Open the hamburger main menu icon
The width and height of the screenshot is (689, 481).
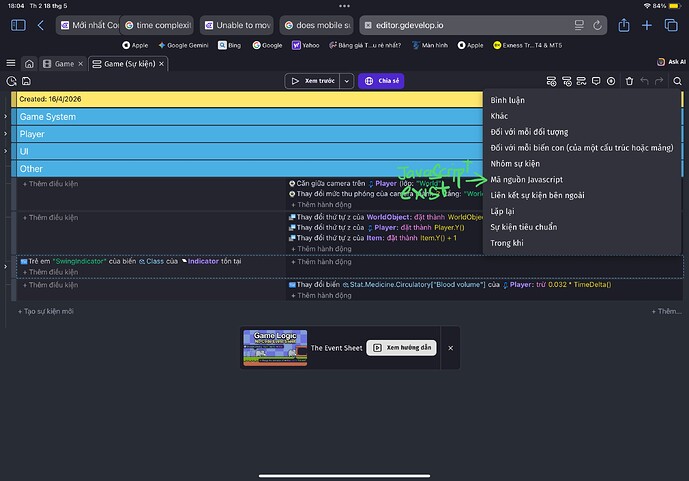pyautogui.click(x=11, y=63)
